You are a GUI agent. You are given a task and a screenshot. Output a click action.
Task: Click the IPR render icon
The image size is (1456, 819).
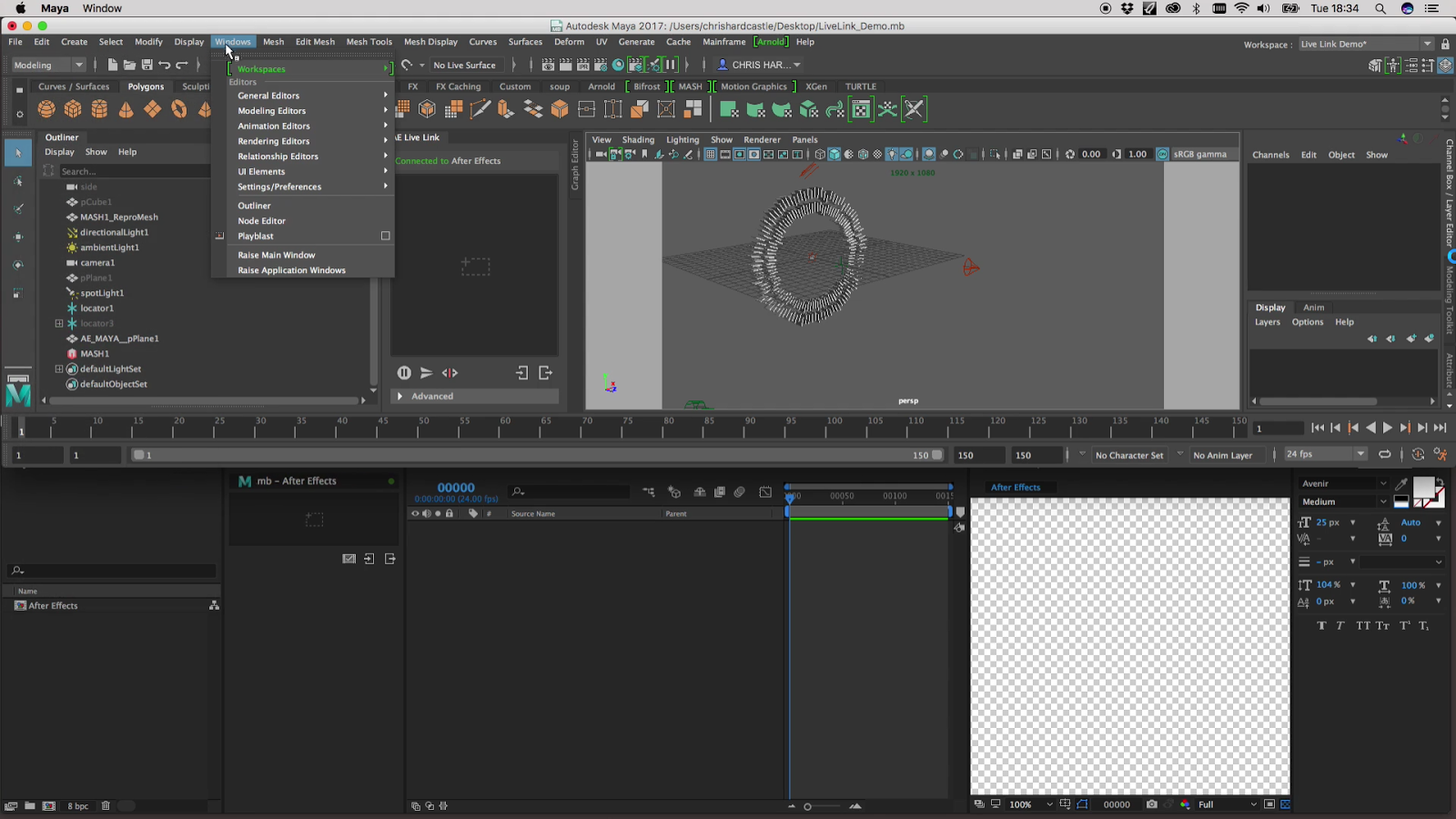[583, 65]
